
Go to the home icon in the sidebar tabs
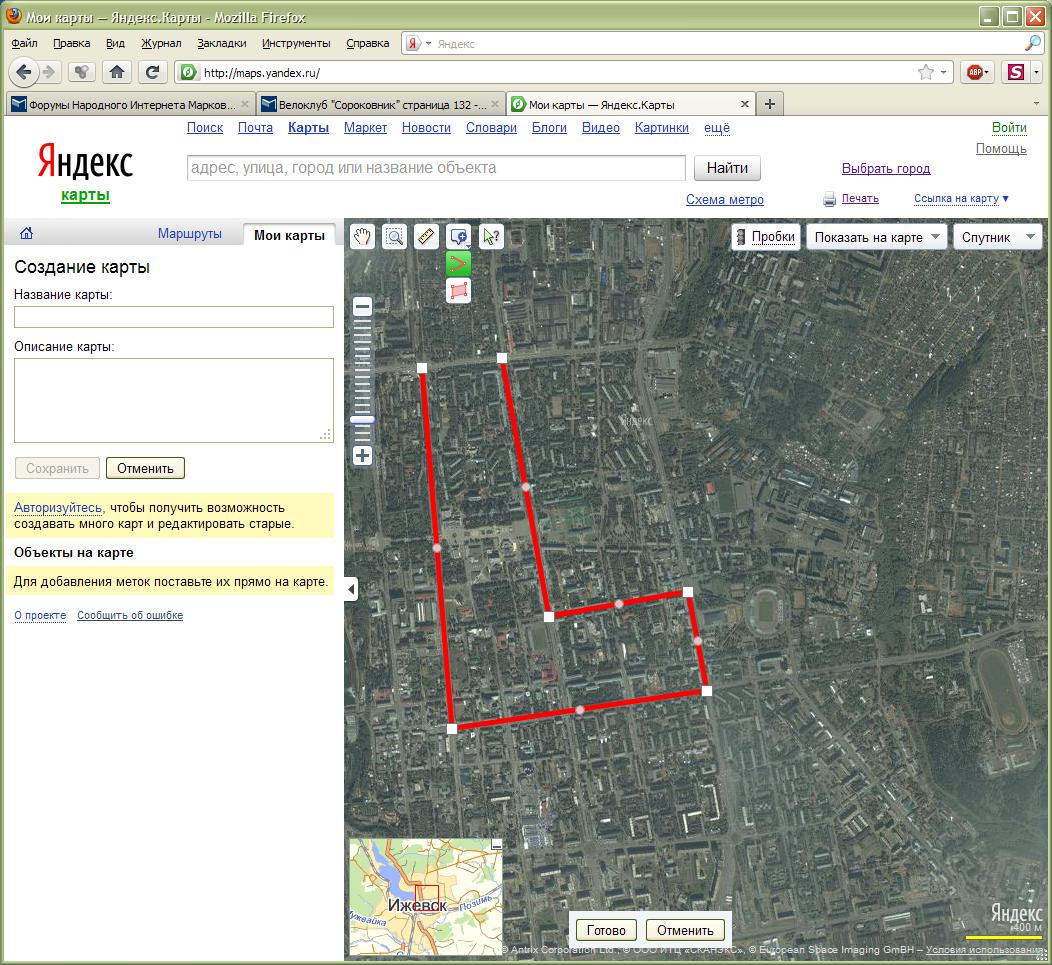(x=26, y=234)
